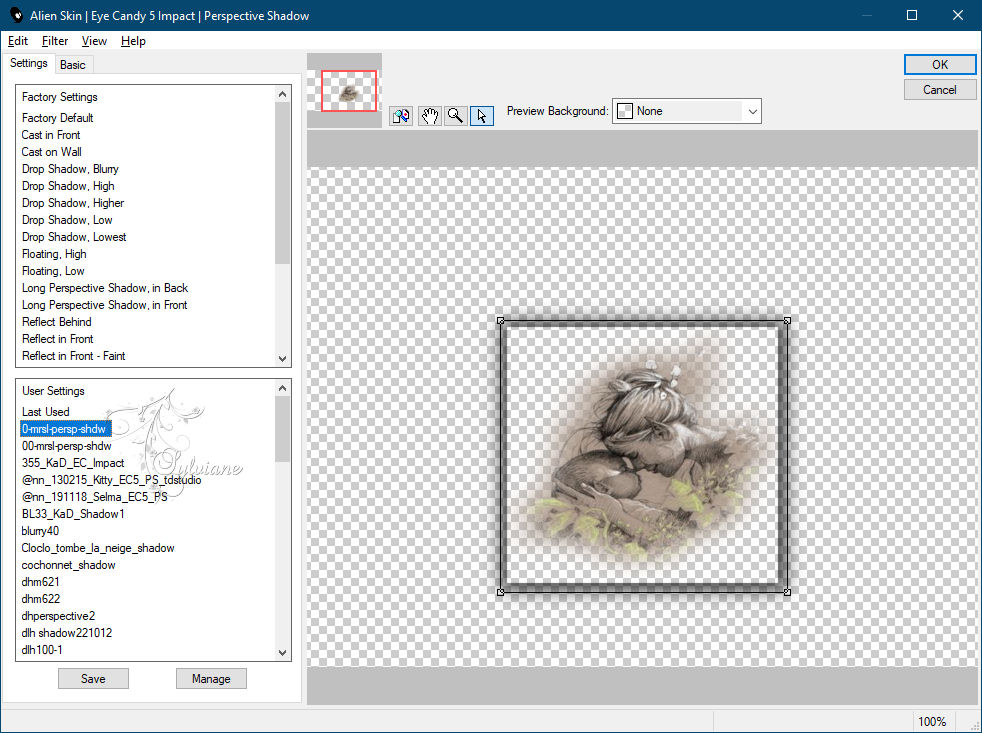Select the "Drop Shadow, Higher" preset
The width and height of the screenshot is (982, 733).
tap(73, 202)
